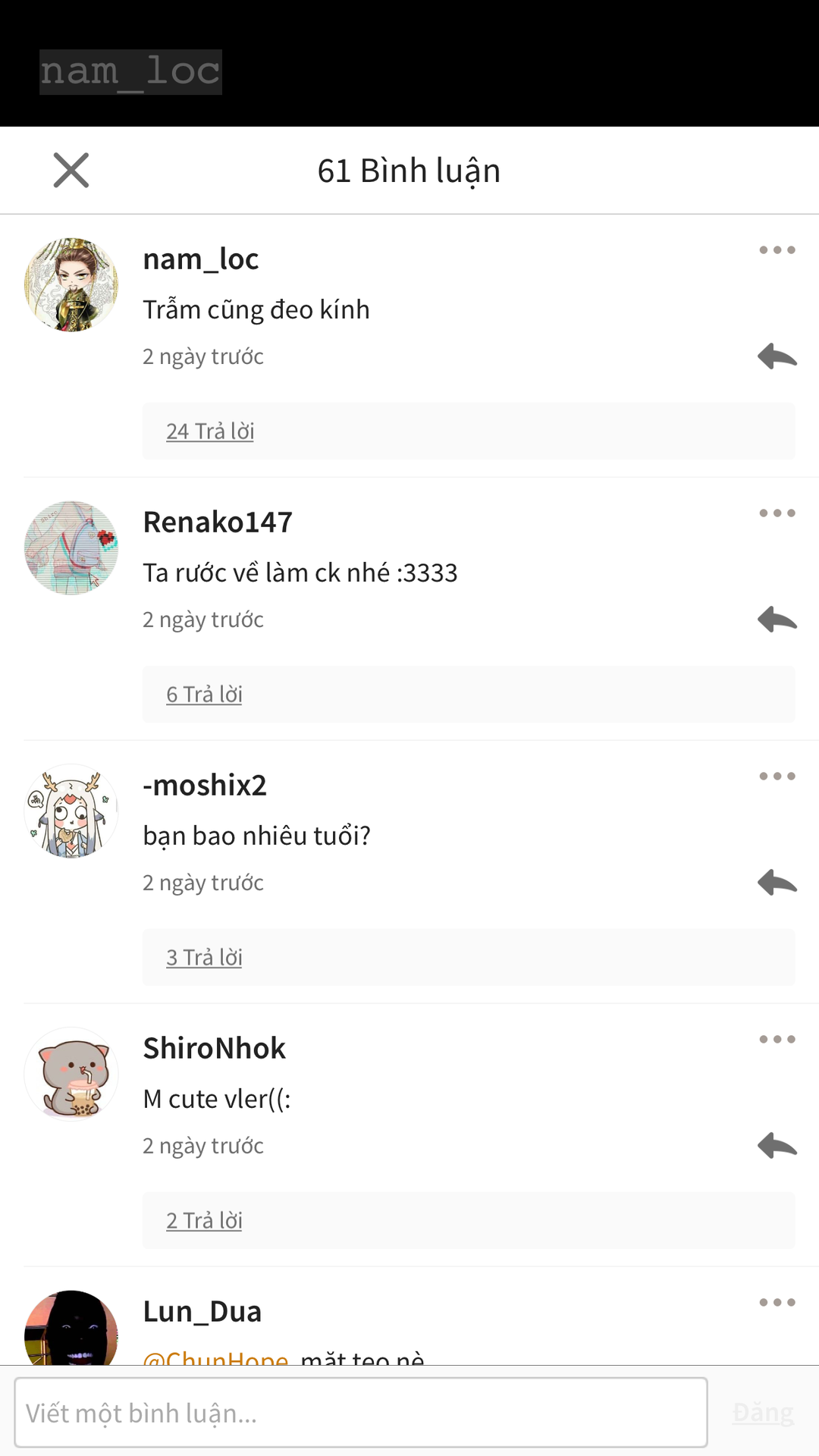
Task: Open nam_loc's profile avatar
Action: click(x=71, y=284)
